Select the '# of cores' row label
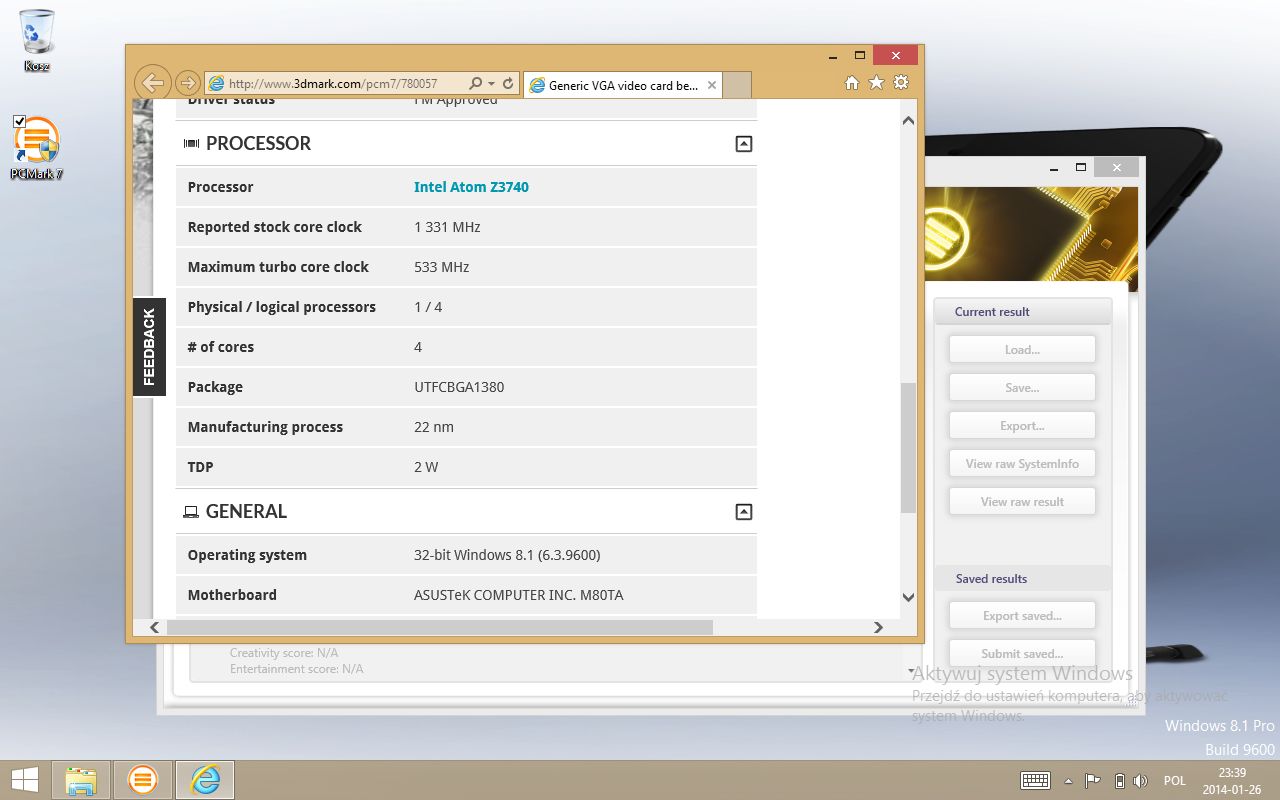1280x800 pixels. pos(221,347)
